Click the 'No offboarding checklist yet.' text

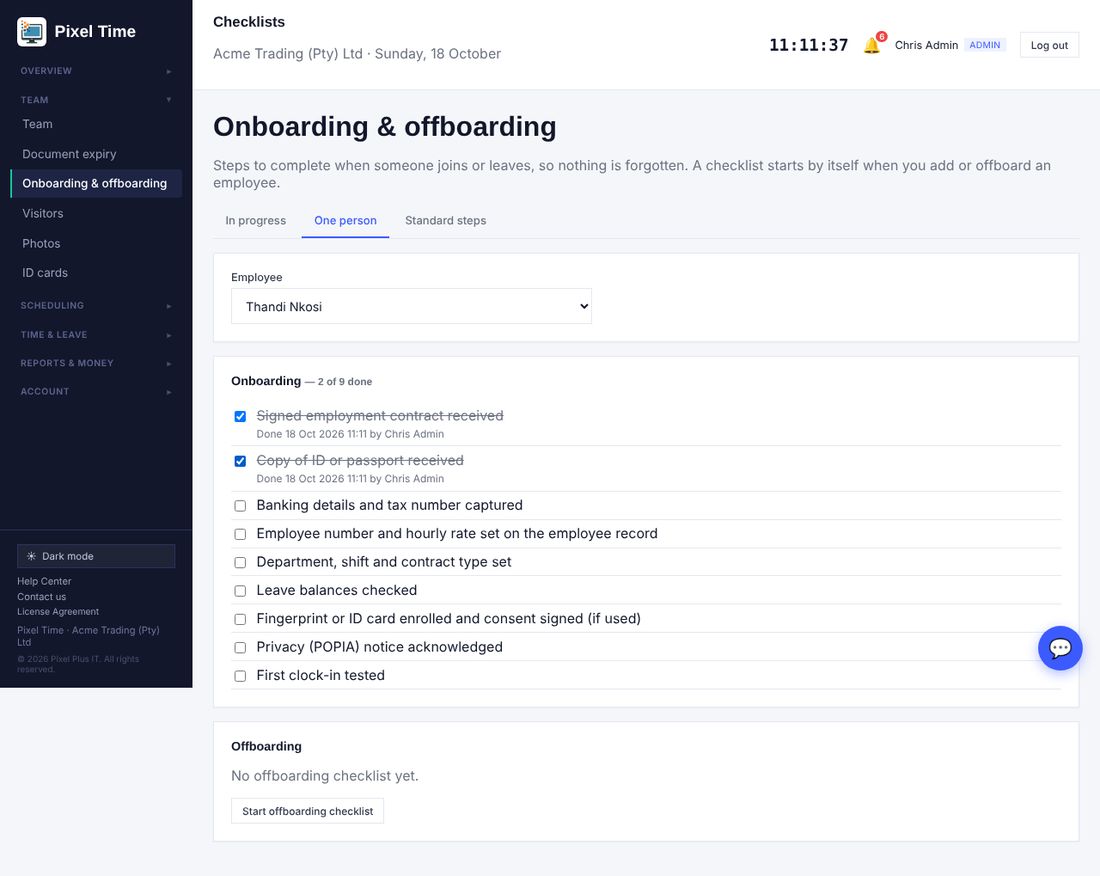(325, 776)
